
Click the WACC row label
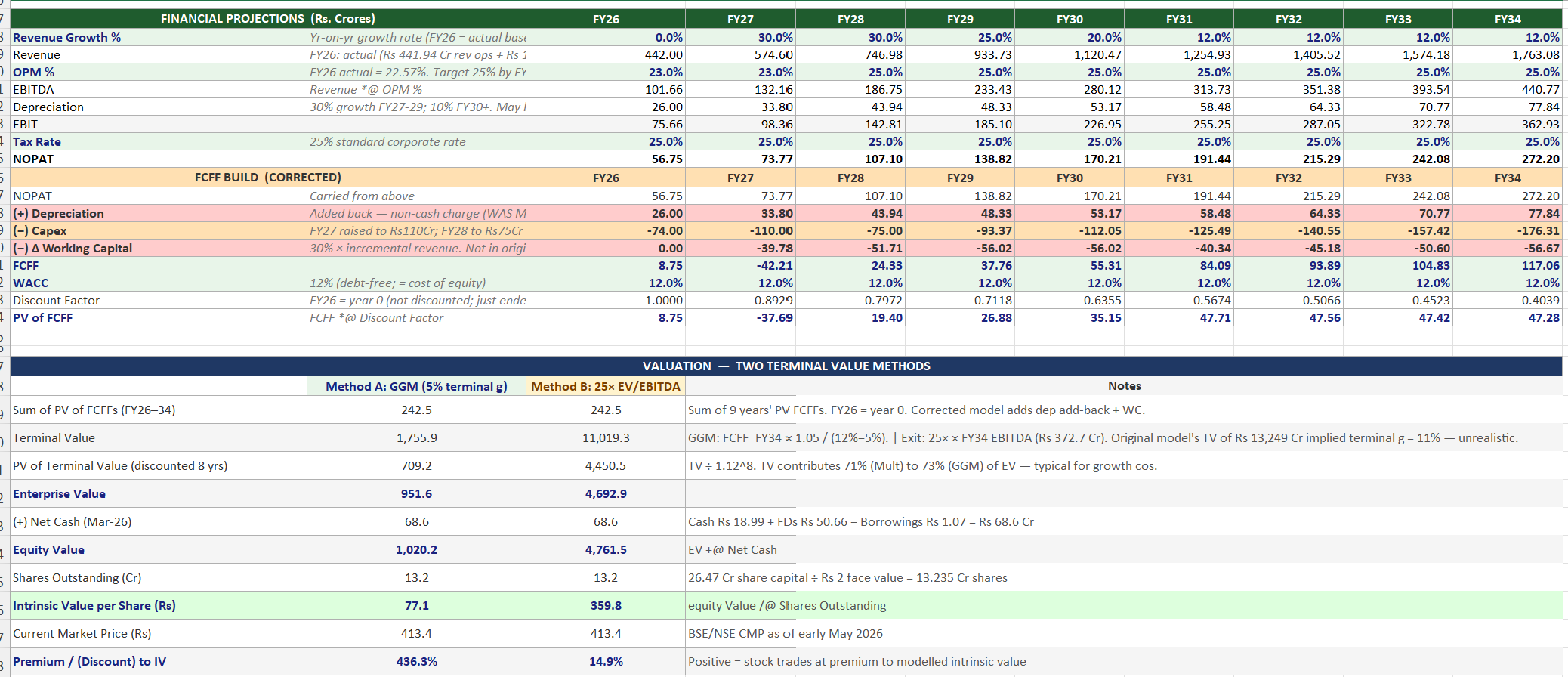coord(30,283)
